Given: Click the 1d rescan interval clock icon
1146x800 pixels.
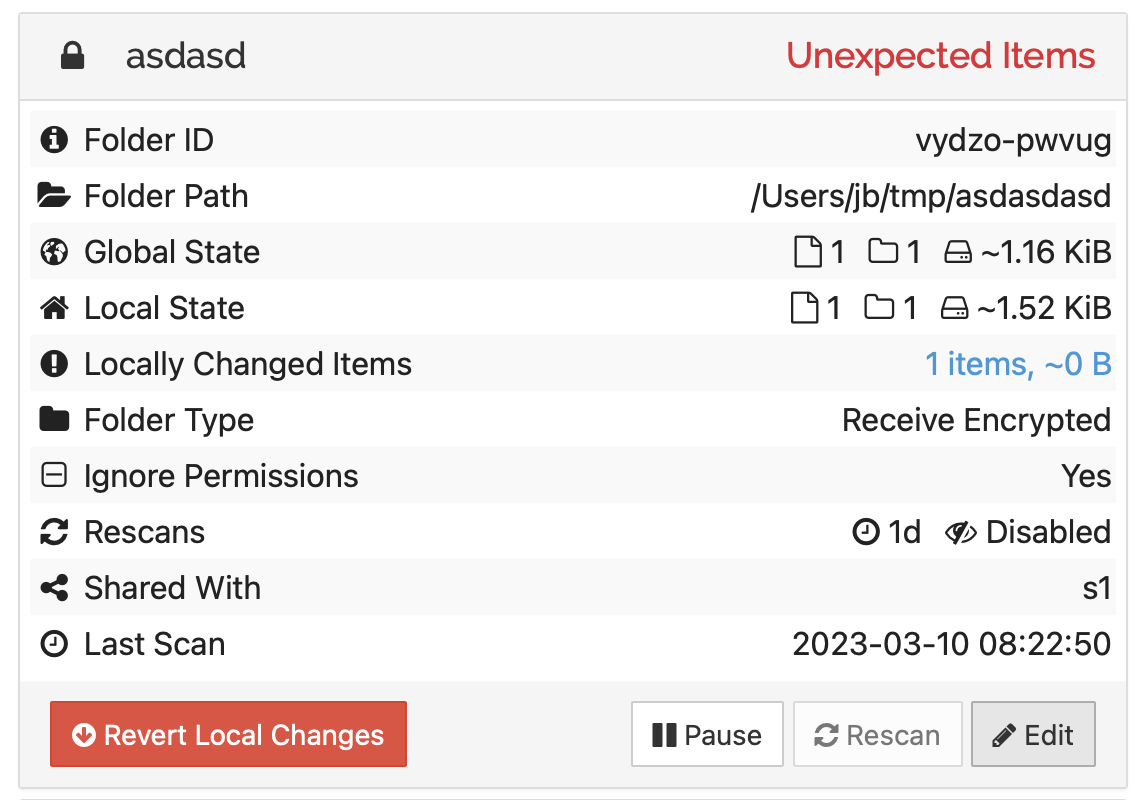Looking at the screenshot, I should (x=865, y=532).
